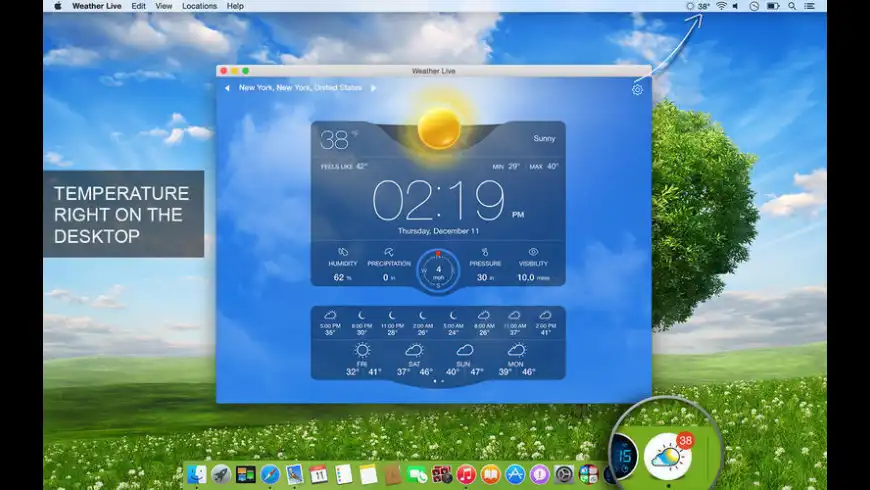Select the 8:00 PM moon forecast icon
870x490 pixels.
click(x=362, y=315)
